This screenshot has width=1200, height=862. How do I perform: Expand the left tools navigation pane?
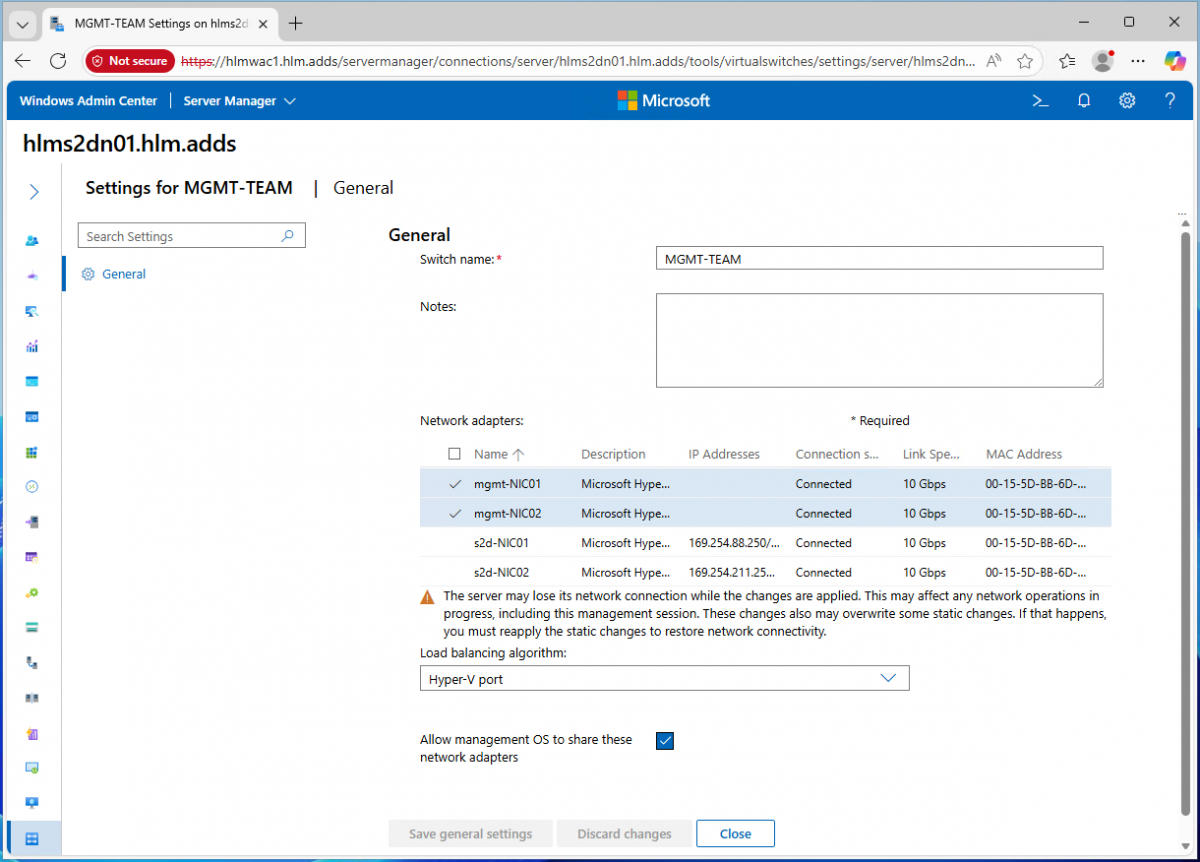click(x=33, y=192)
